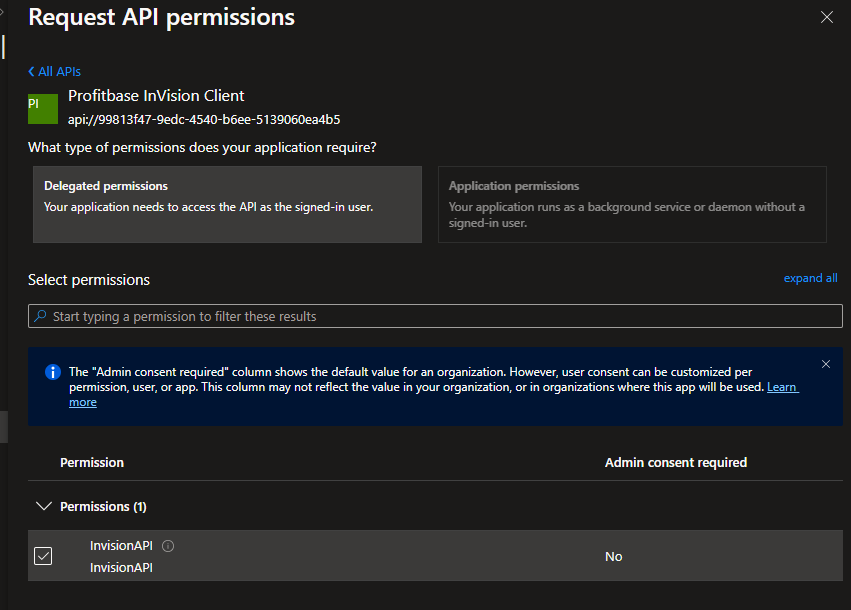Uncheck the InvisionAPI permission checkbox
851x610 pixels.
[x=43, y=556]
